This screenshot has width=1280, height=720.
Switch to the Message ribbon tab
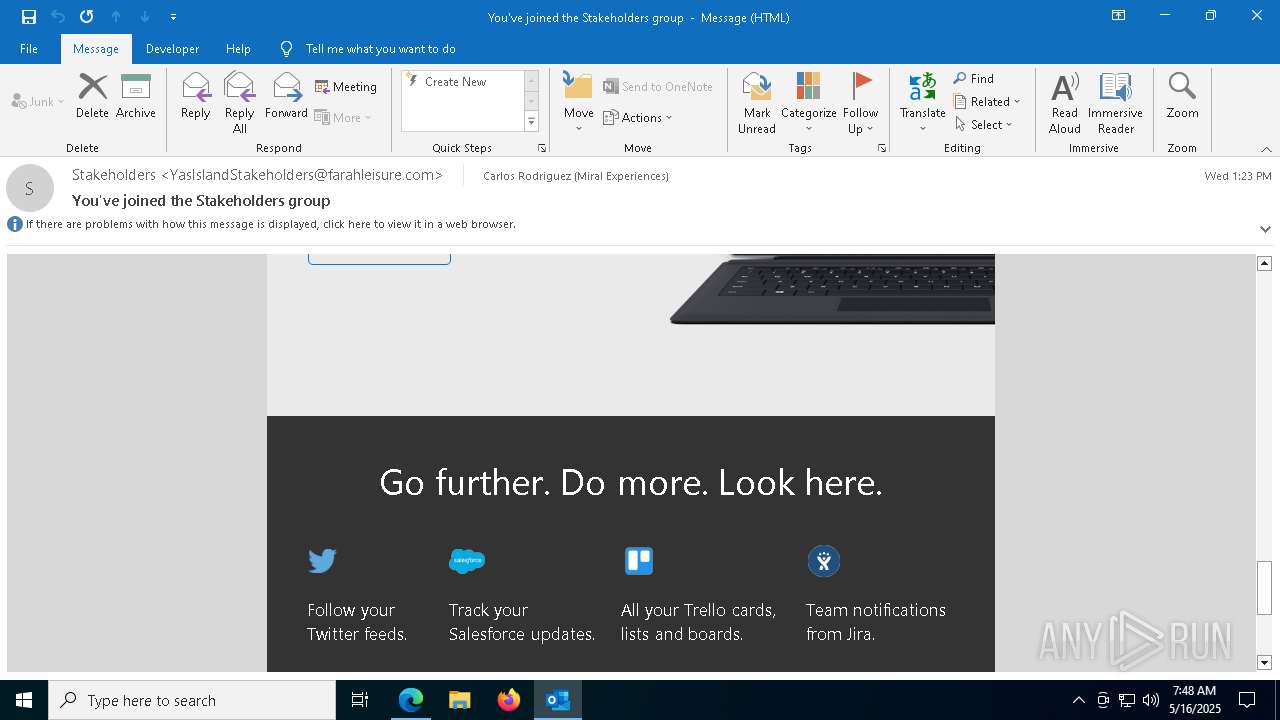pyautogui.click(x=96, y=48)
